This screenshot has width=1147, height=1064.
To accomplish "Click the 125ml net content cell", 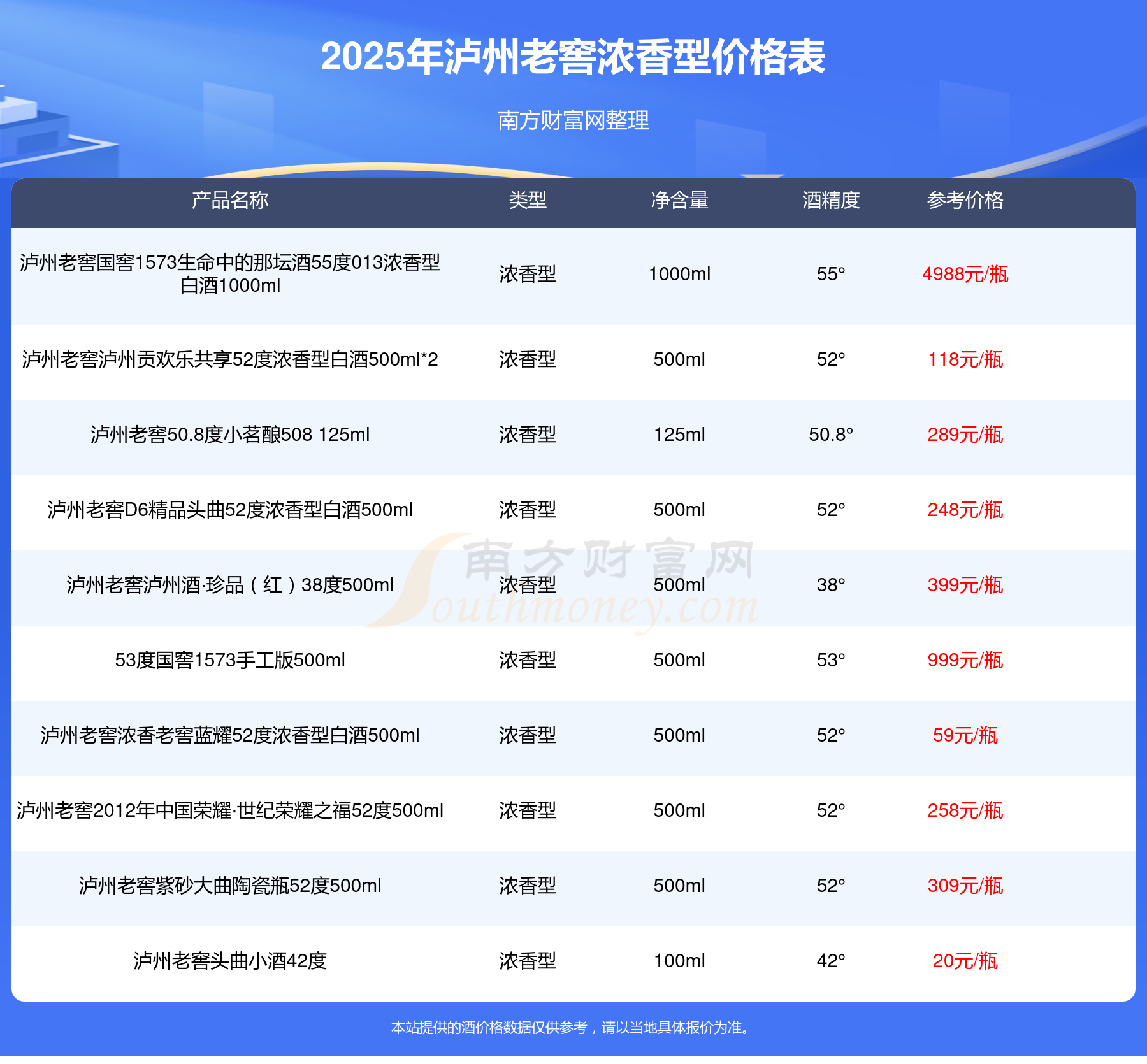I will coord(679,435).
